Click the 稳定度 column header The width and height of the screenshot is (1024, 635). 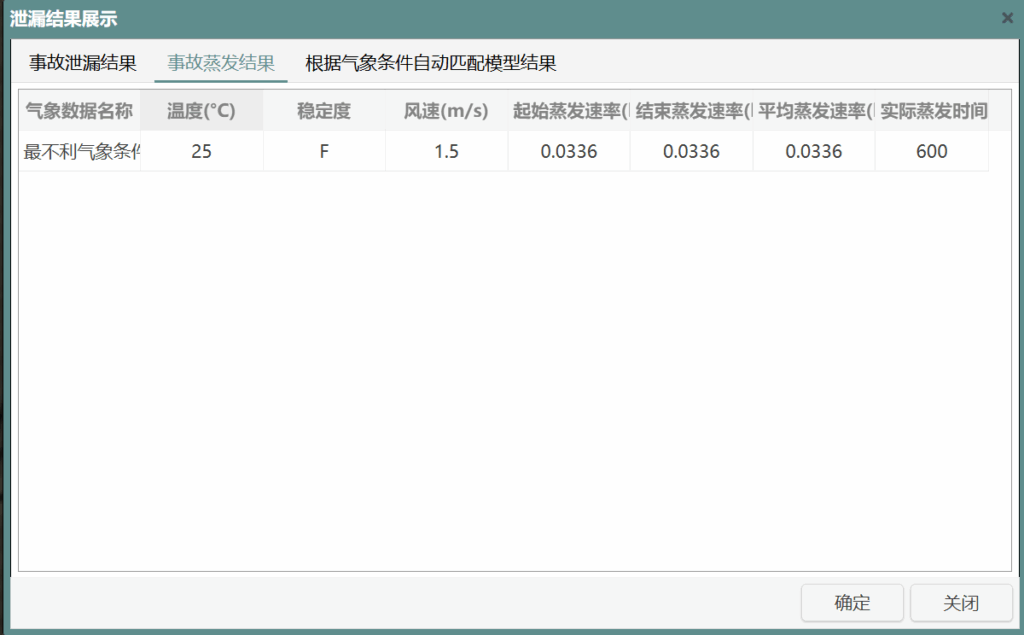324,111
